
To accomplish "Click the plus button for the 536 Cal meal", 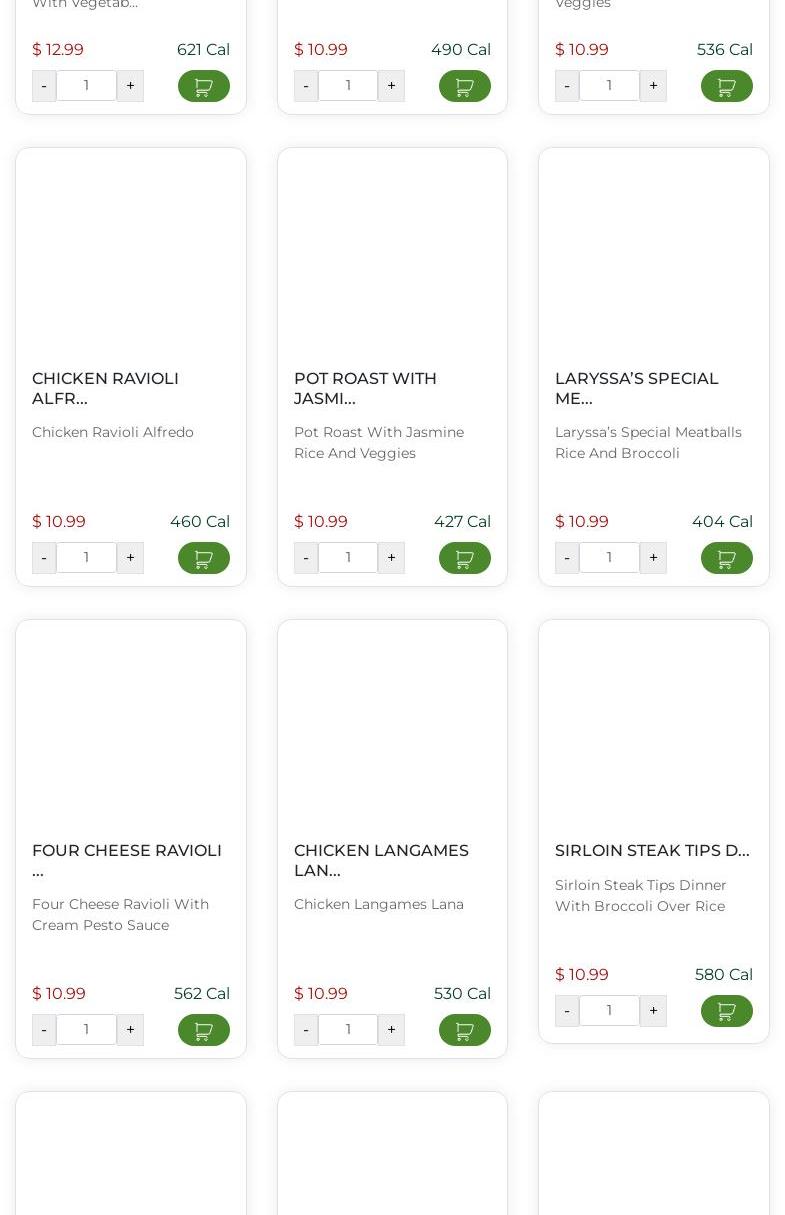I will (653, 86).
